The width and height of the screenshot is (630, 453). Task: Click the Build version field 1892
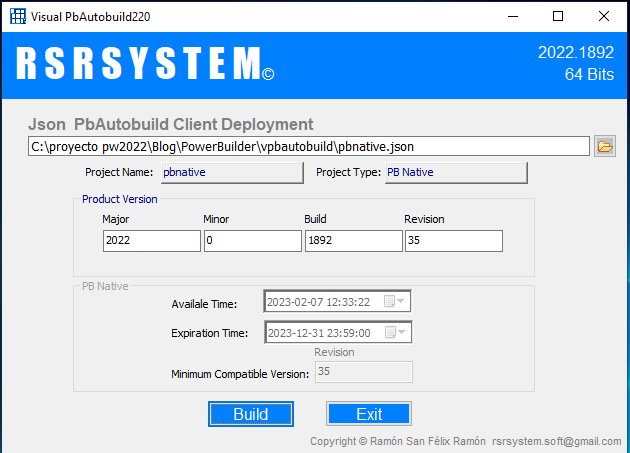coord(354,241)
